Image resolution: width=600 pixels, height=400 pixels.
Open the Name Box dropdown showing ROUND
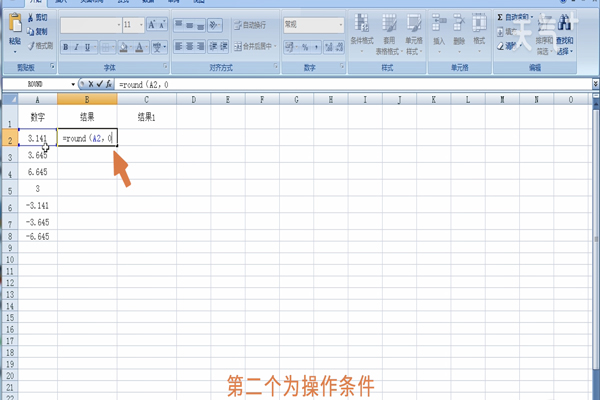73,84
